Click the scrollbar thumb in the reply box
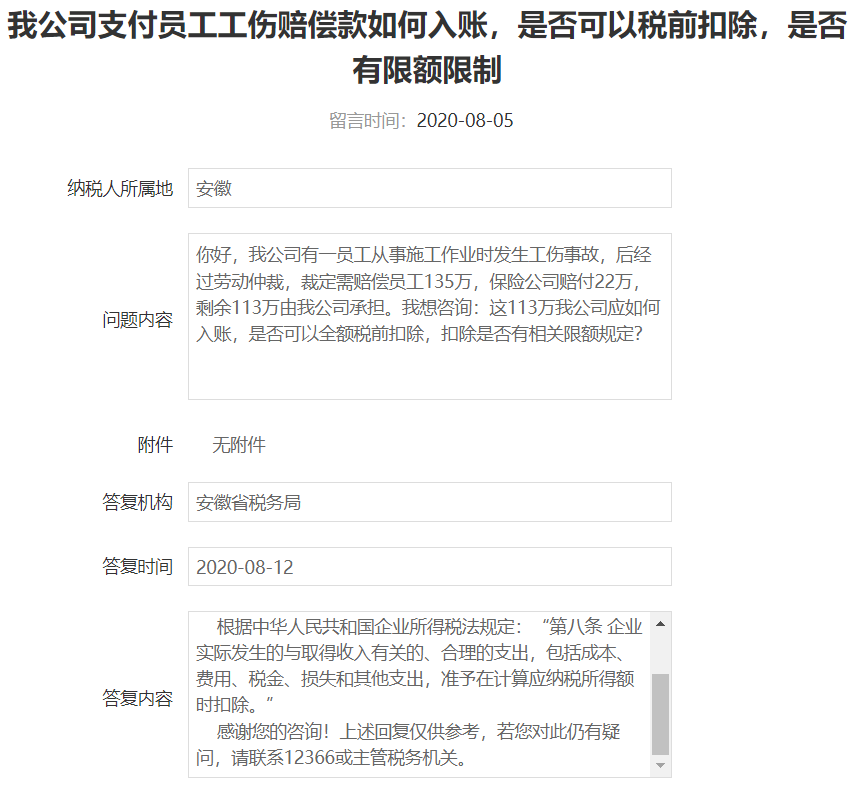Screen dimensions: 854x787 660,714
